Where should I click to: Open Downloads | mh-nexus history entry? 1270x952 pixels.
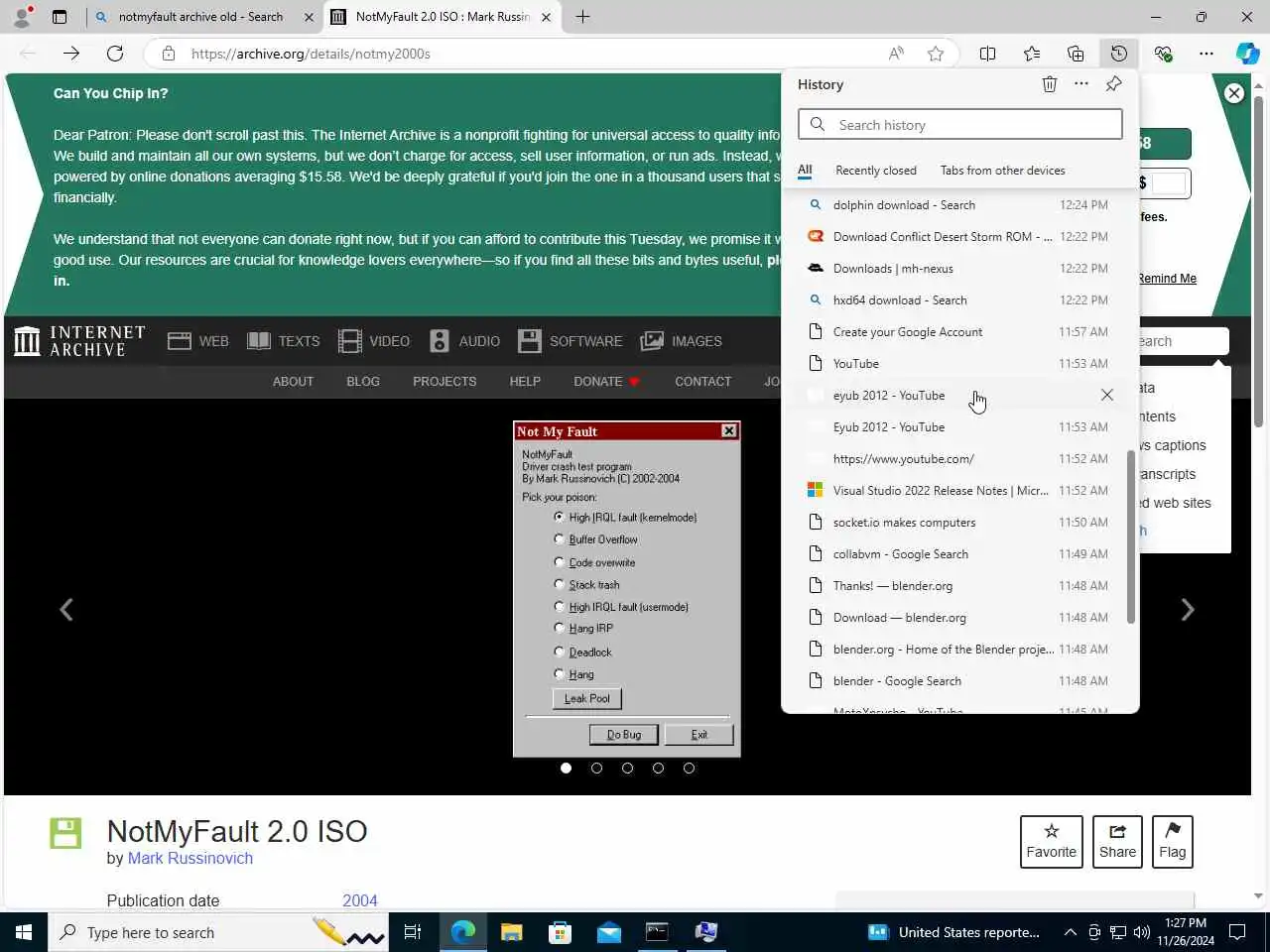coord(959,268)
